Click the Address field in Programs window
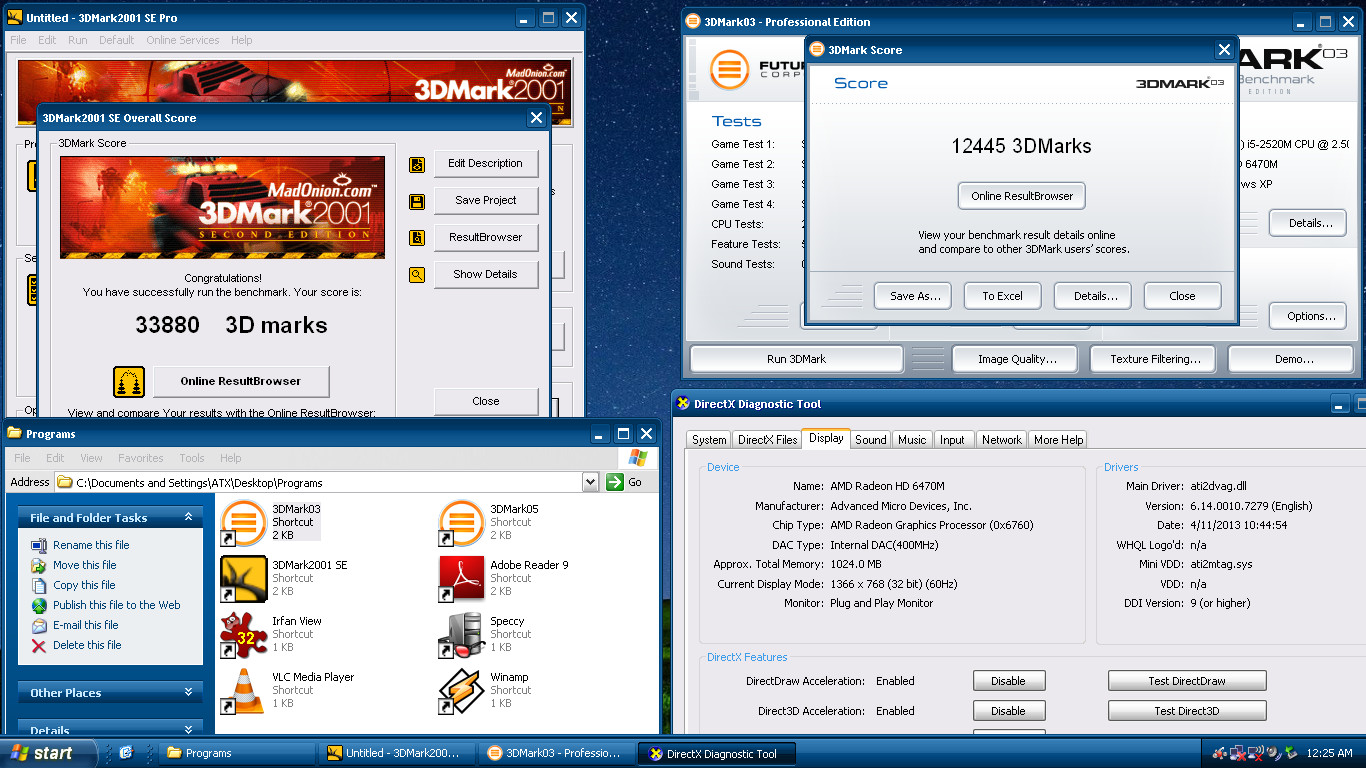1366x768 pixels. 328,482
